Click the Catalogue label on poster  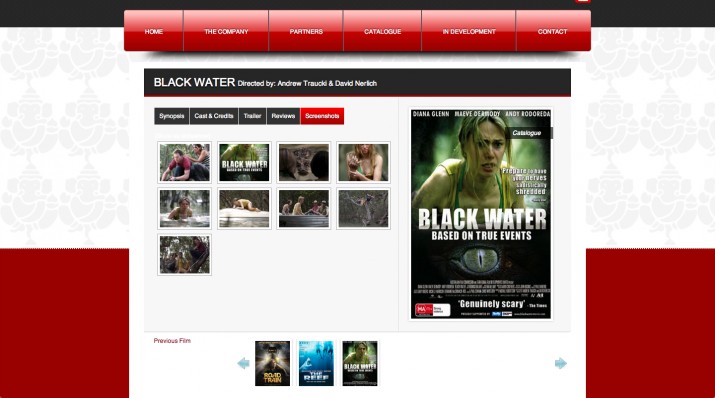point(527,133)
